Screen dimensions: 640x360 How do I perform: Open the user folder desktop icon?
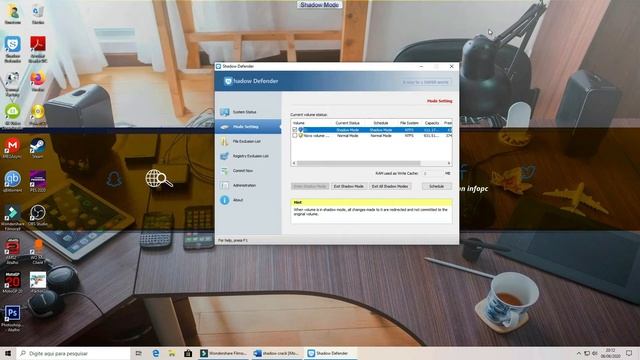[13, 14]
